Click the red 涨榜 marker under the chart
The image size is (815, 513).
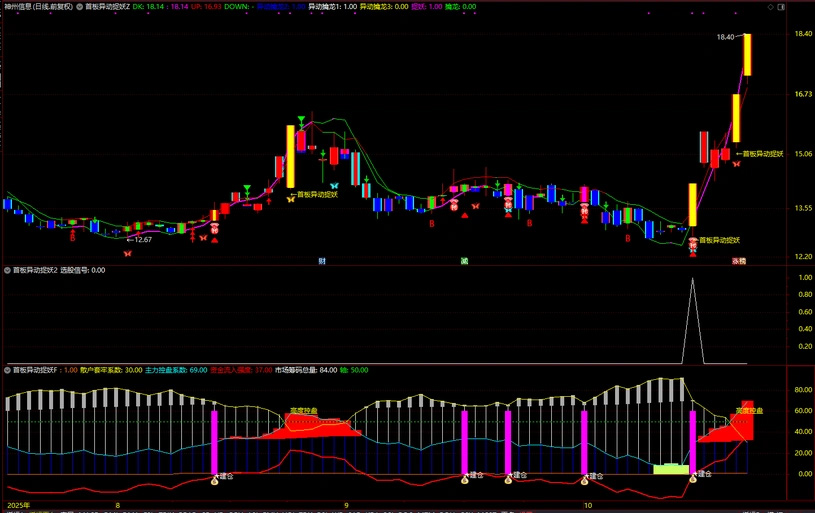(739, 261)
